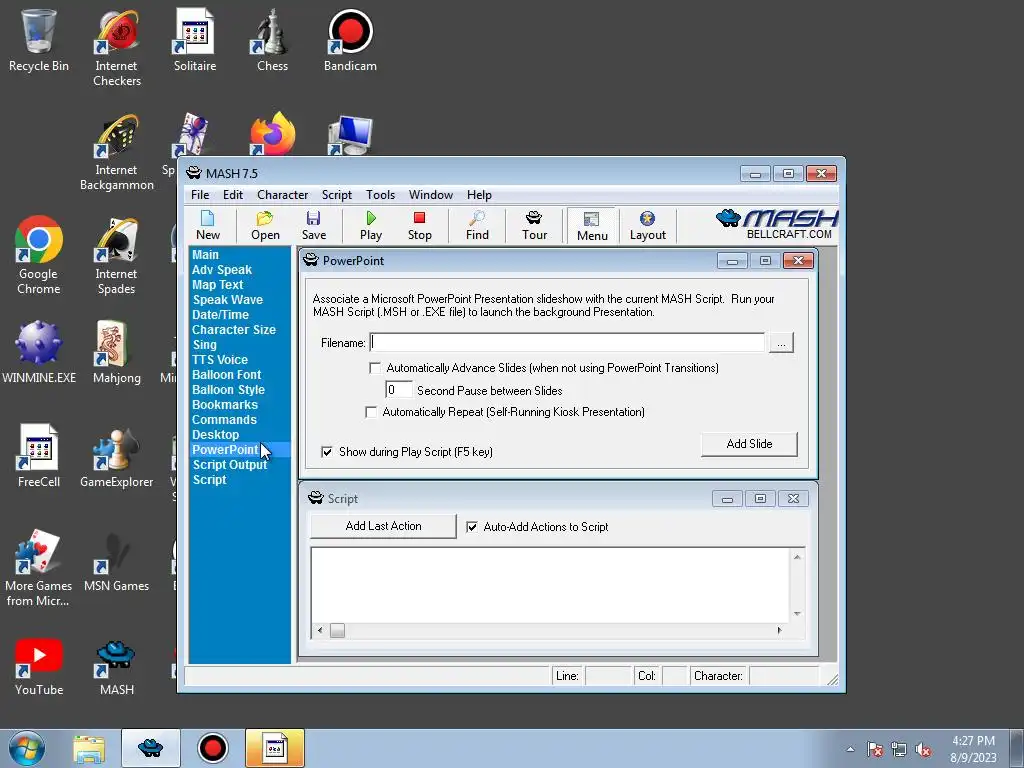Open the Edit menu
This screenshot has height=768, width=1024.
point(232,195)
